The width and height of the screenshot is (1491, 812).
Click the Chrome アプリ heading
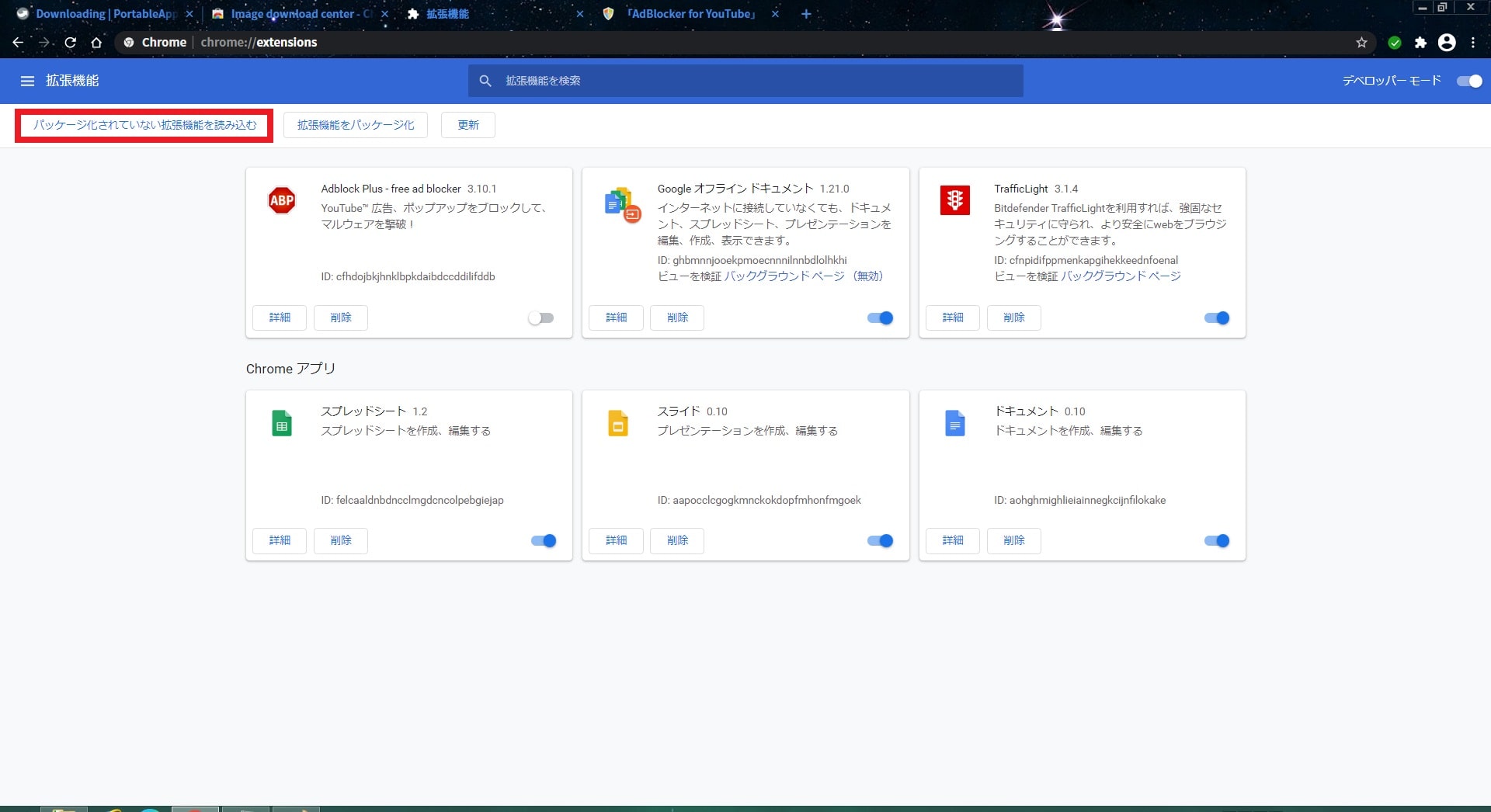coord(290,369)
